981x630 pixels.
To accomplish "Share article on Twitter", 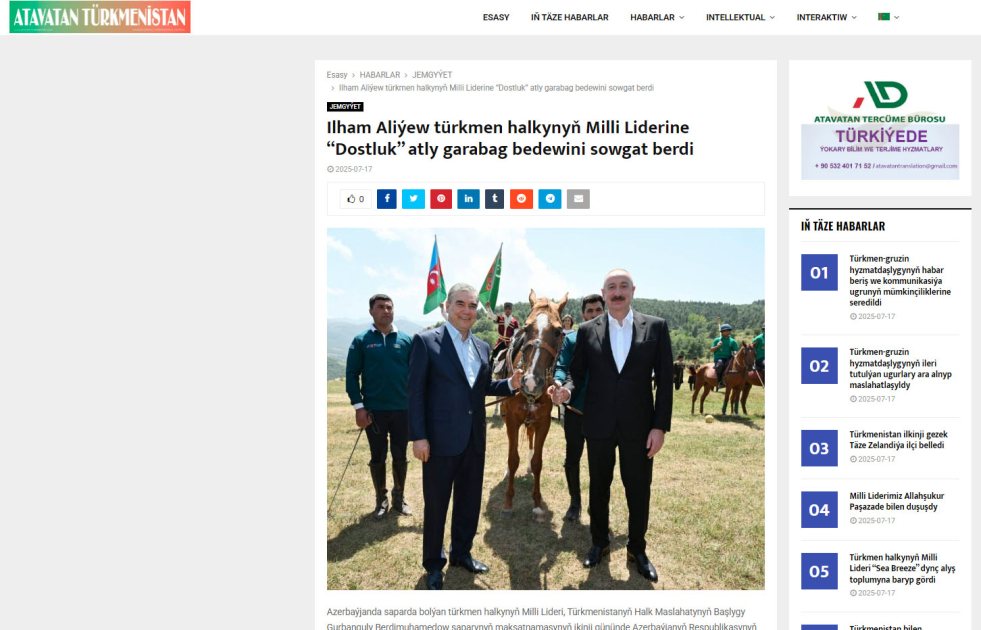I will click(x=413, y=199).
